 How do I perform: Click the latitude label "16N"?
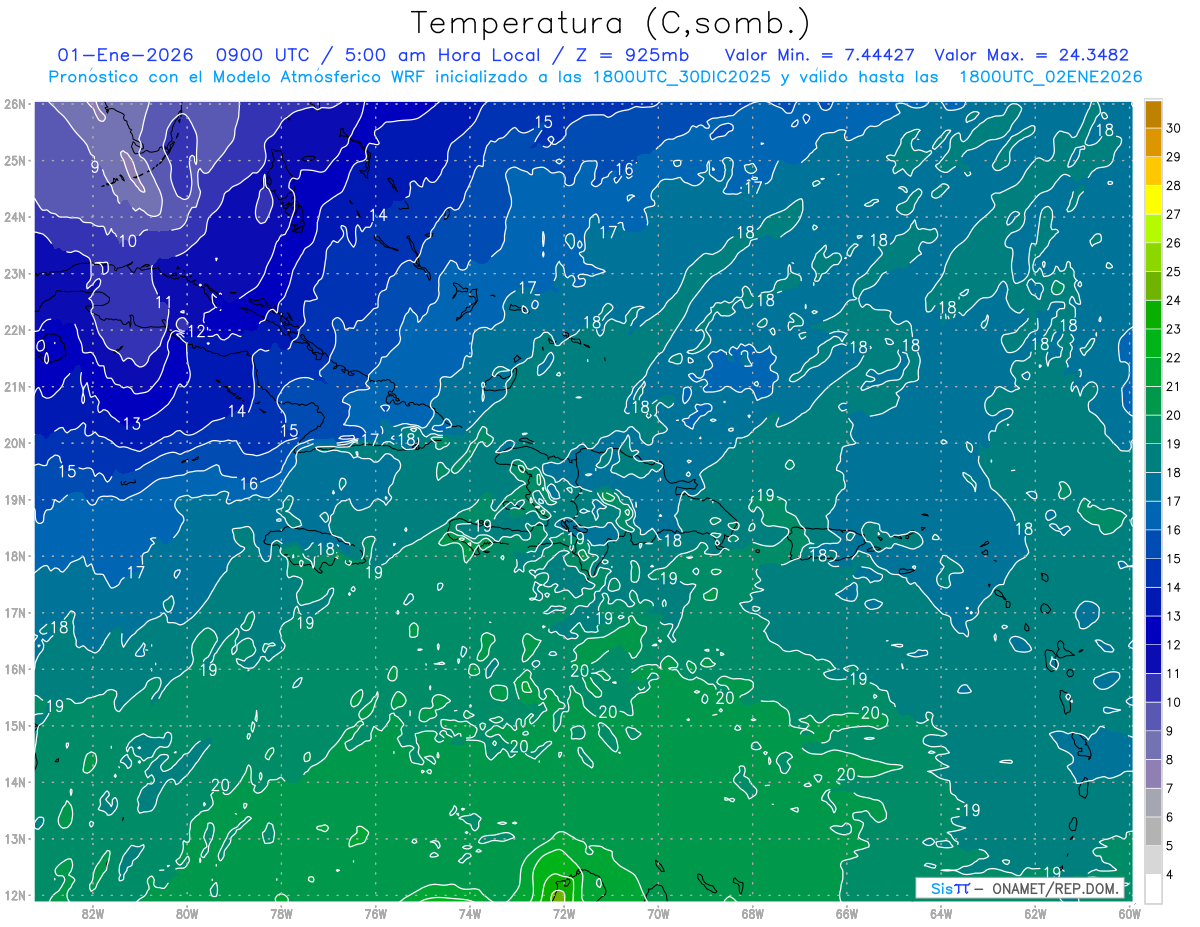tap(14, 669)
